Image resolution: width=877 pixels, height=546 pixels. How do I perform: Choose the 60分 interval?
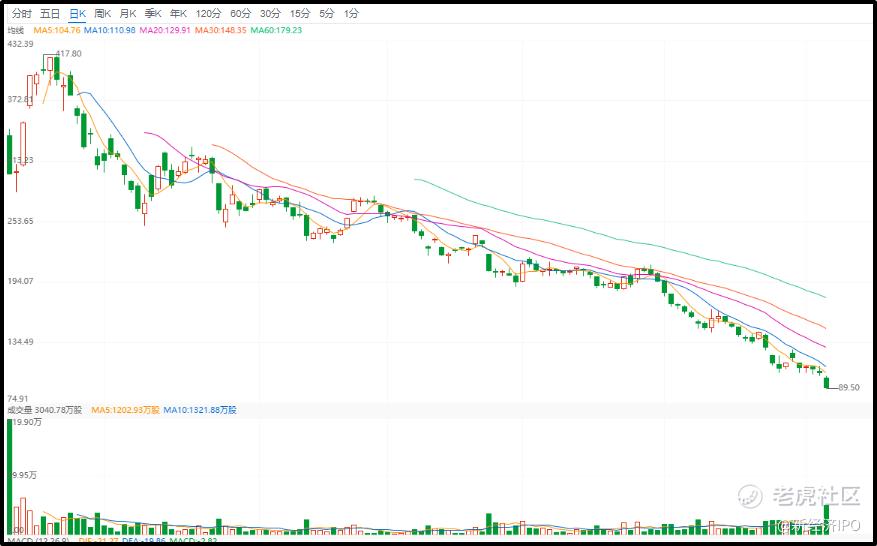pos(241,13)
